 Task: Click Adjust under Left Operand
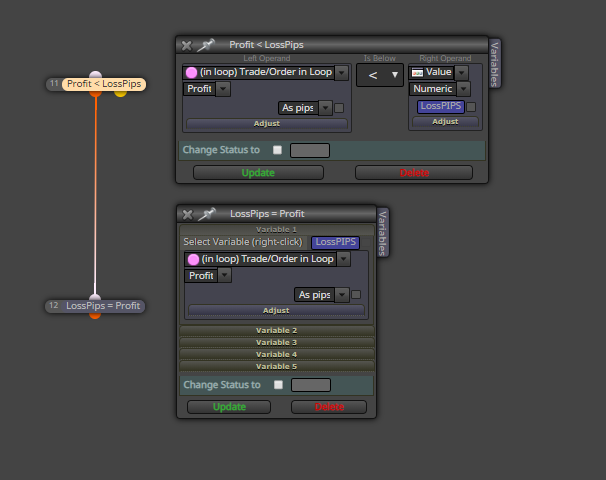[267, 123]
